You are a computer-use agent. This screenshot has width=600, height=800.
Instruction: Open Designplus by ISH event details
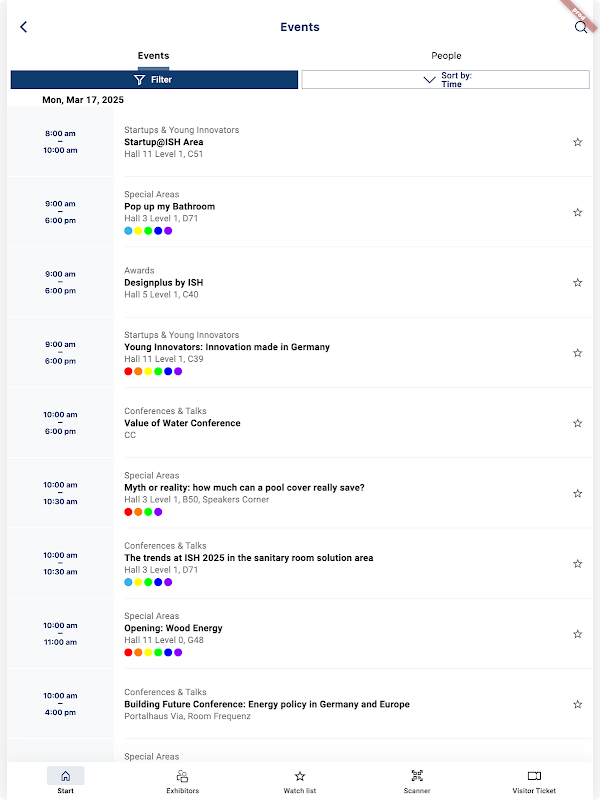tap(162, 283)
